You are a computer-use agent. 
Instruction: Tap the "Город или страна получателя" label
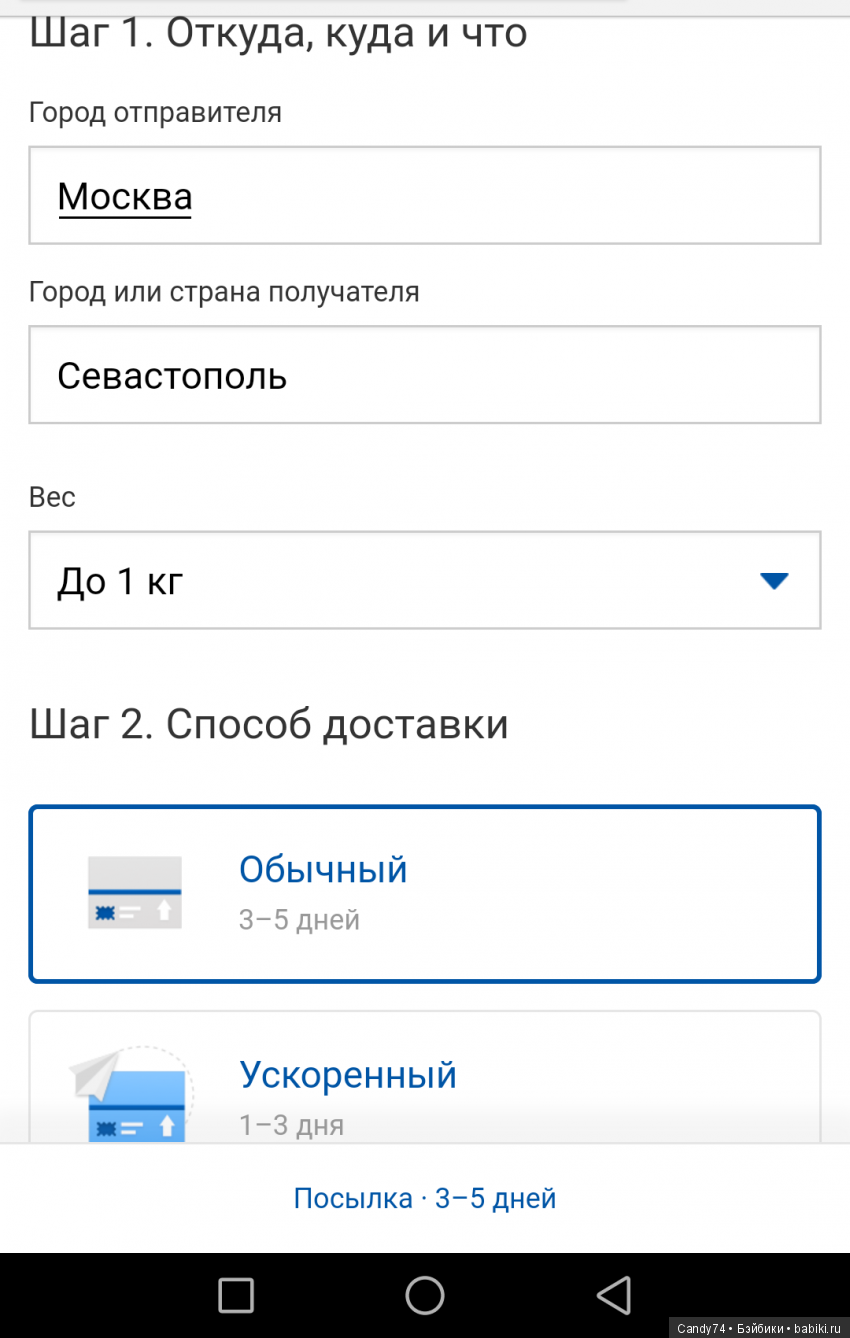tap(224, 292)
